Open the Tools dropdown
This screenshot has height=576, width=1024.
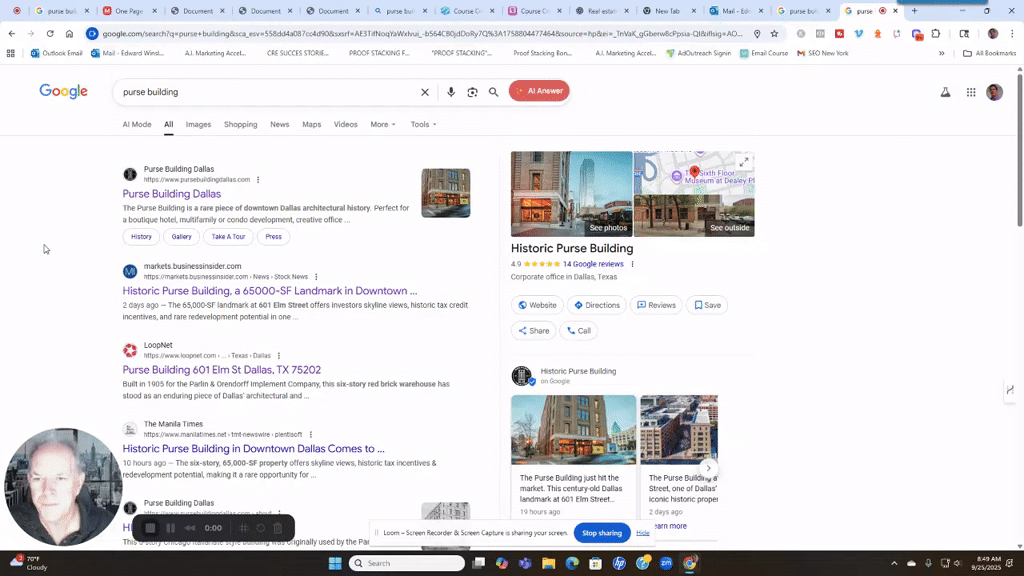(423, 125)
